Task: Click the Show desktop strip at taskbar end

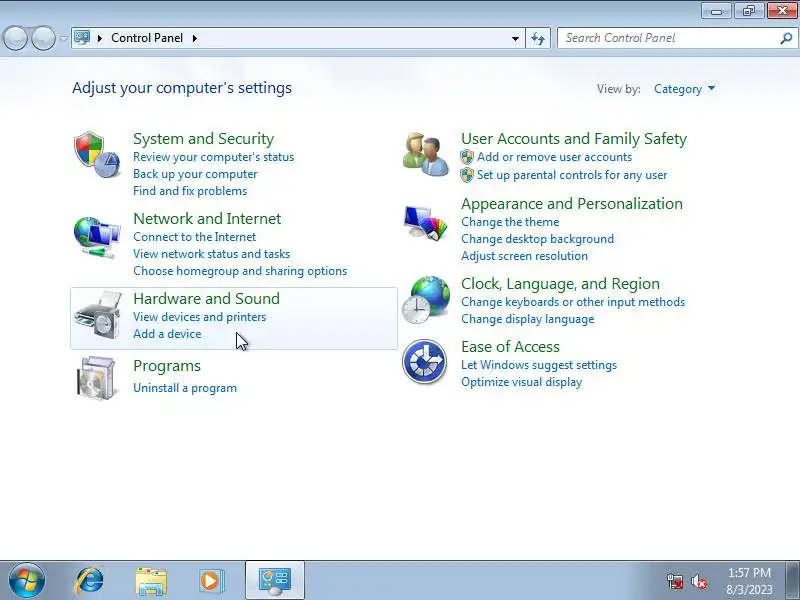Action: pos(793,580)
